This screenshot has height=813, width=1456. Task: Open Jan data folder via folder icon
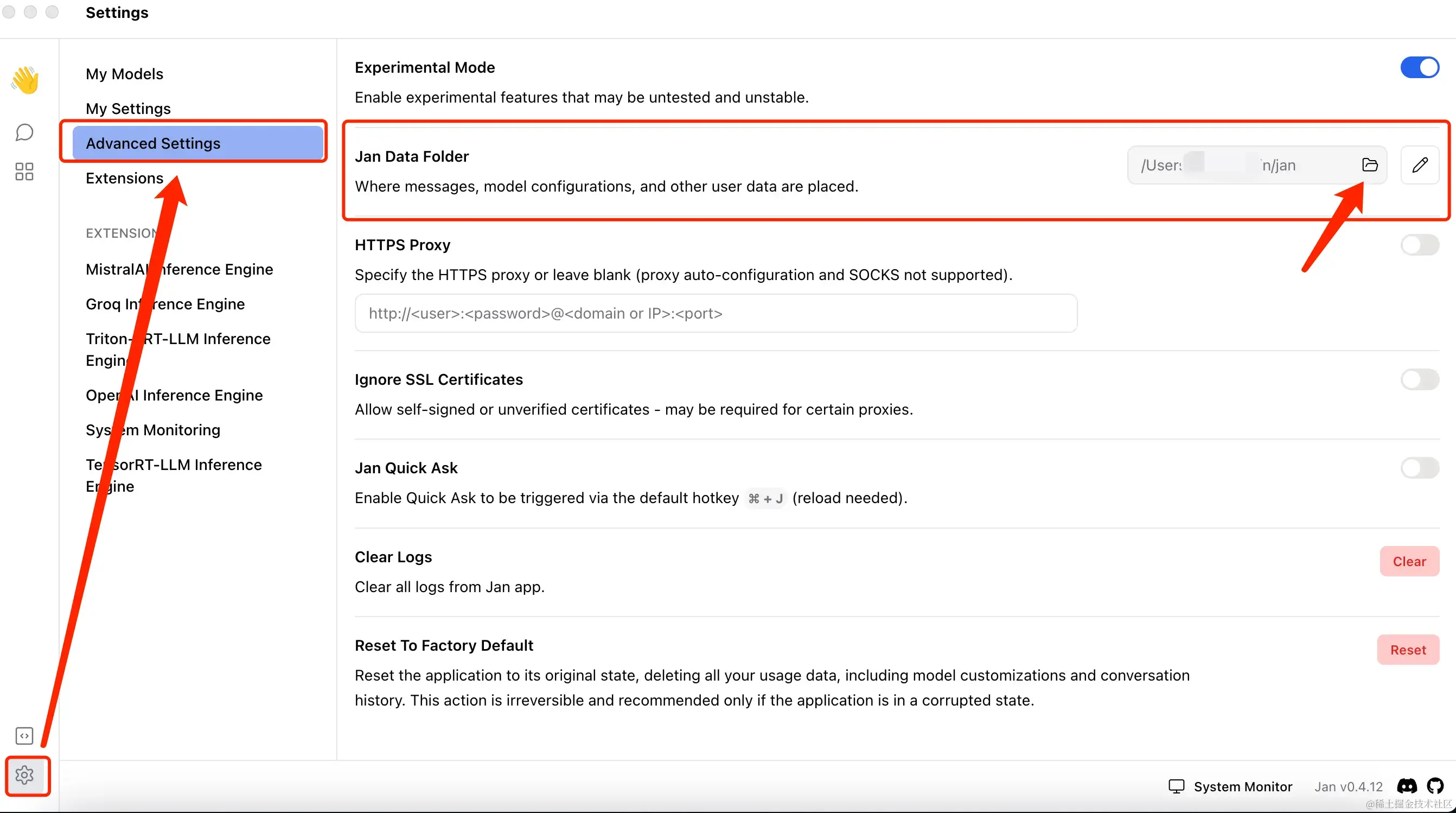(1370, 165)
